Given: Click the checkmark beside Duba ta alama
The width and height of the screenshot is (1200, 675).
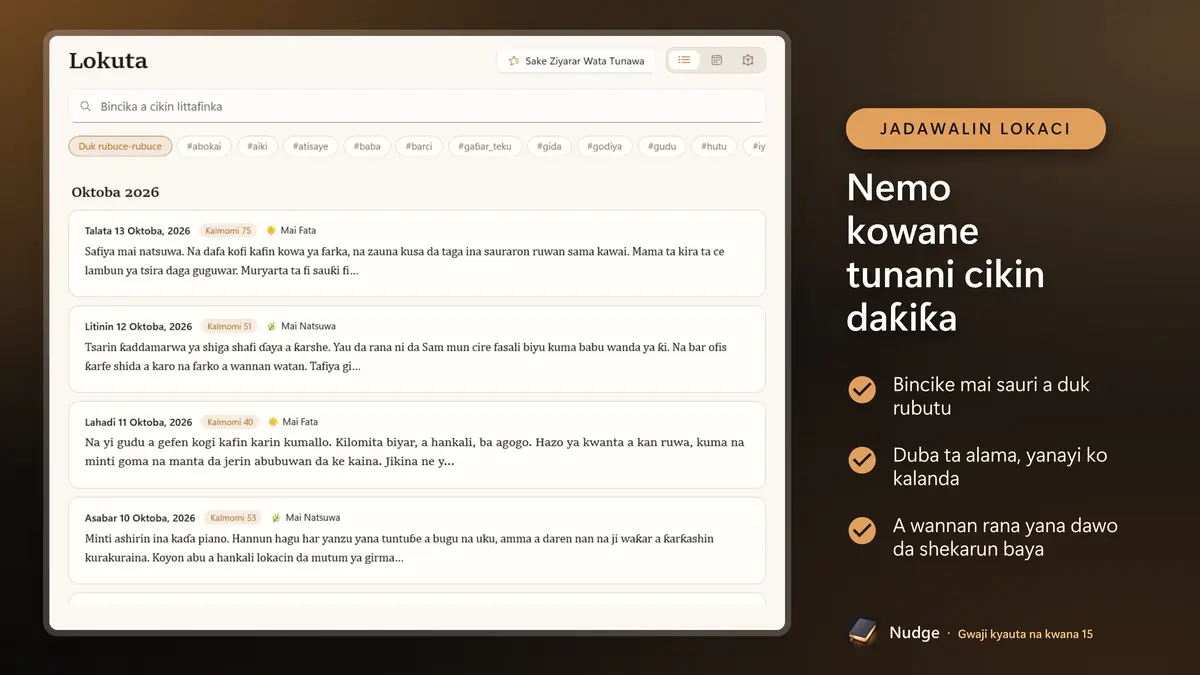Looking at the screenshot, I should pyautogui.click(x=862, y=460).
